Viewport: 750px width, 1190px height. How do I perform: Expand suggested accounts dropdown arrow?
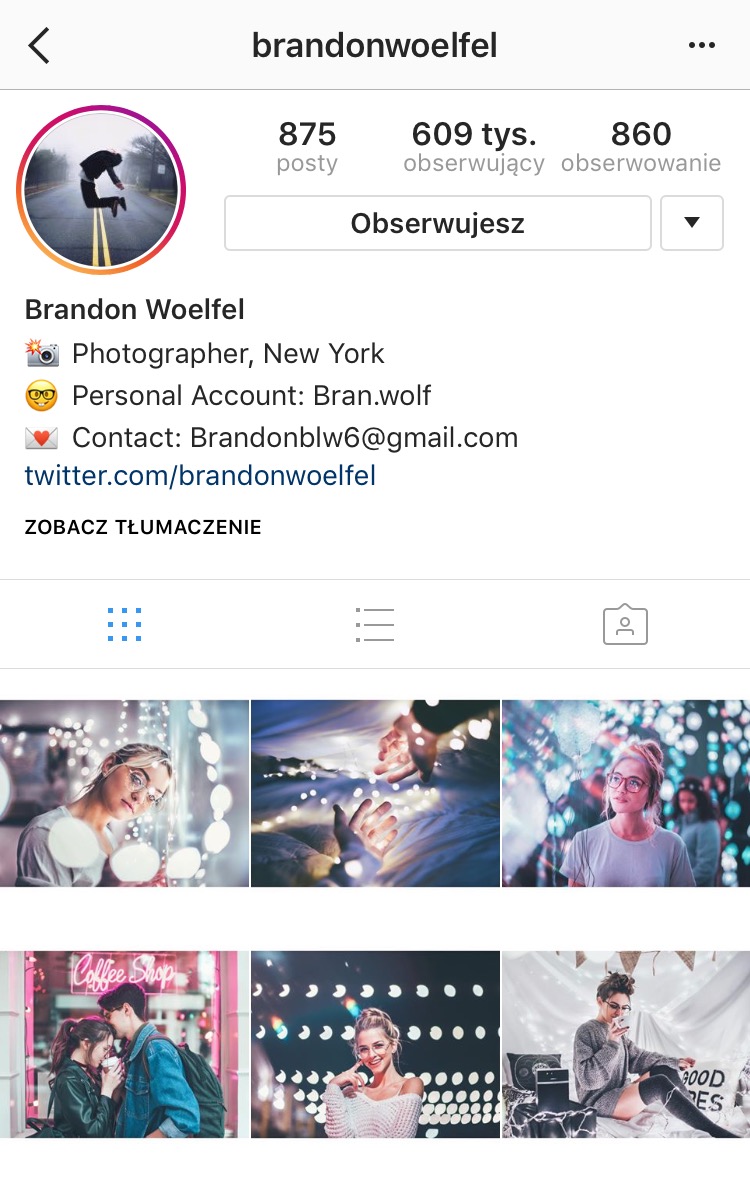point(692,223)
